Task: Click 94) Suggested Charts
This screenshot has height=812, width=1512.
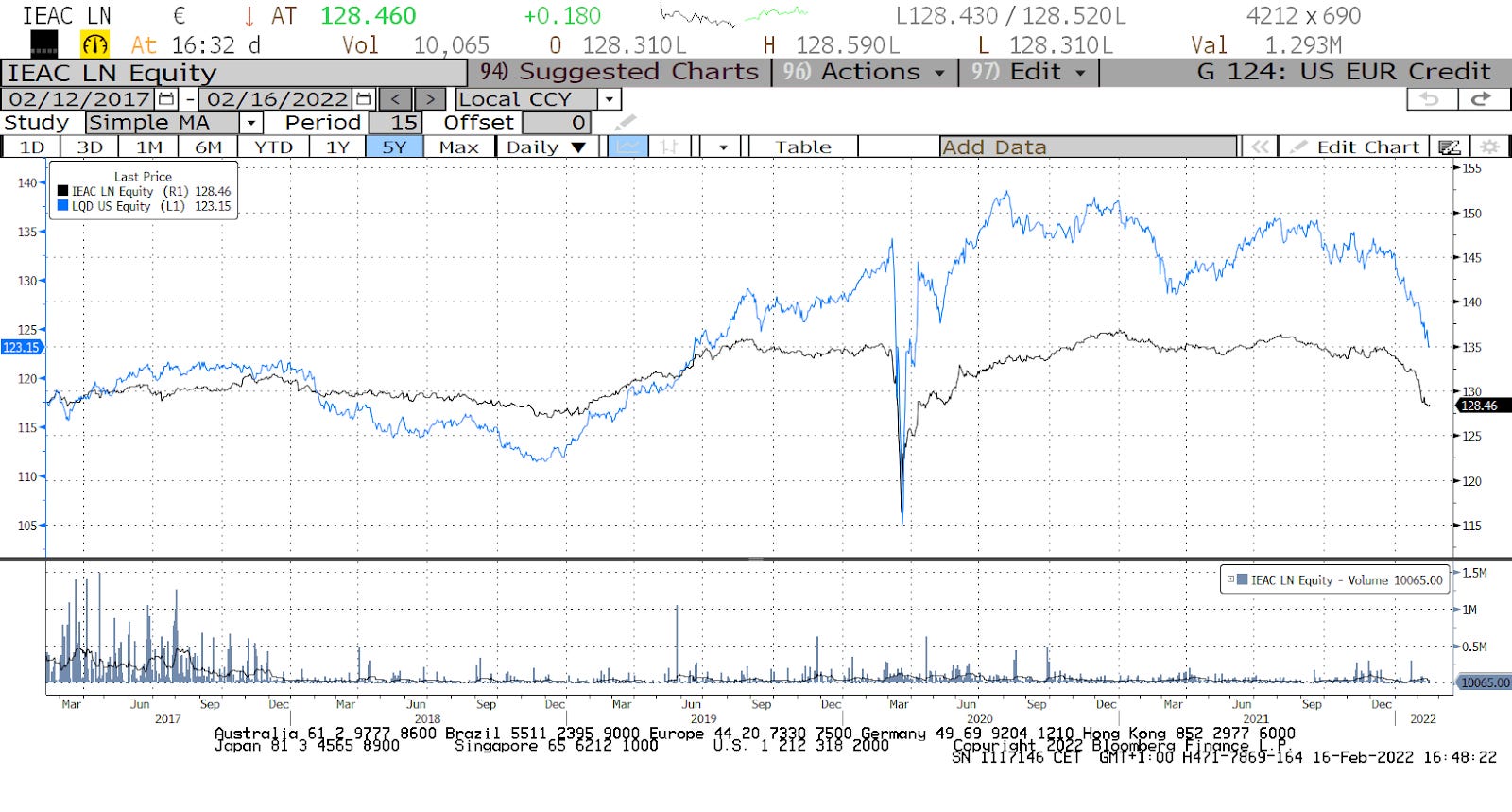Action: pyautogui.click(x=619, y=73)
